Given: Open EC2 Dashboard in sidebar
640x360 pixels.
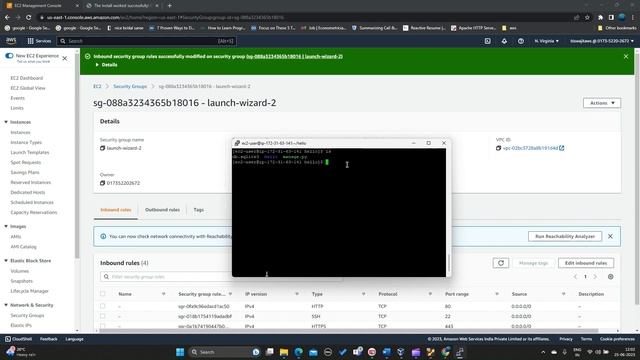Looking at the screenshot, I should tap(27, 78).
